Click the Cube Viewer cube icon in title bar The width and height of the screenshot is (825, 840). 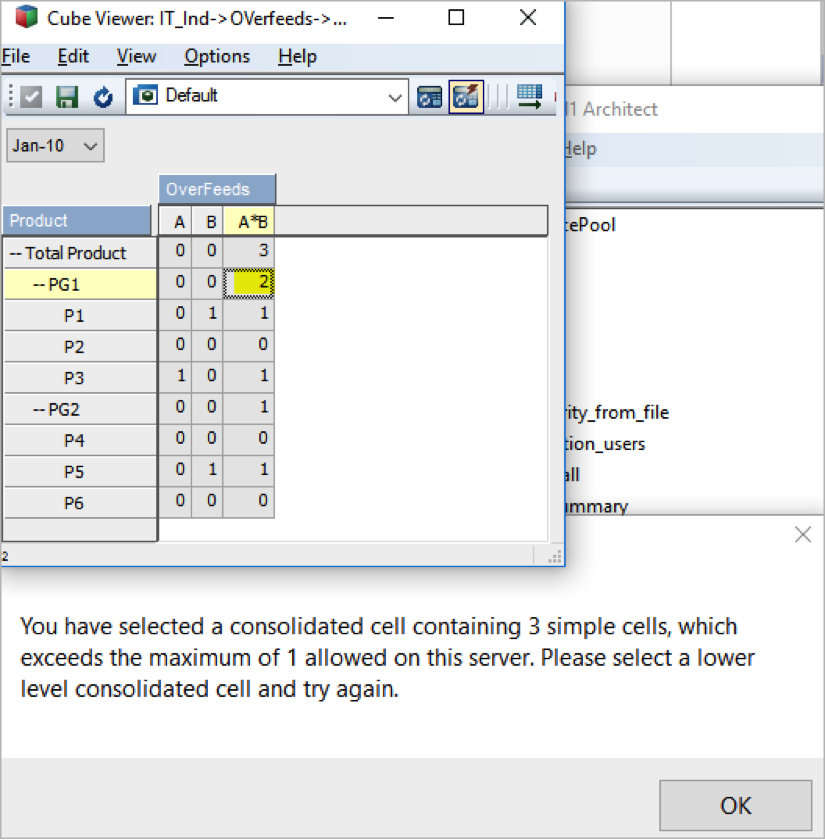pyautogui.click(x=26, y=18)
